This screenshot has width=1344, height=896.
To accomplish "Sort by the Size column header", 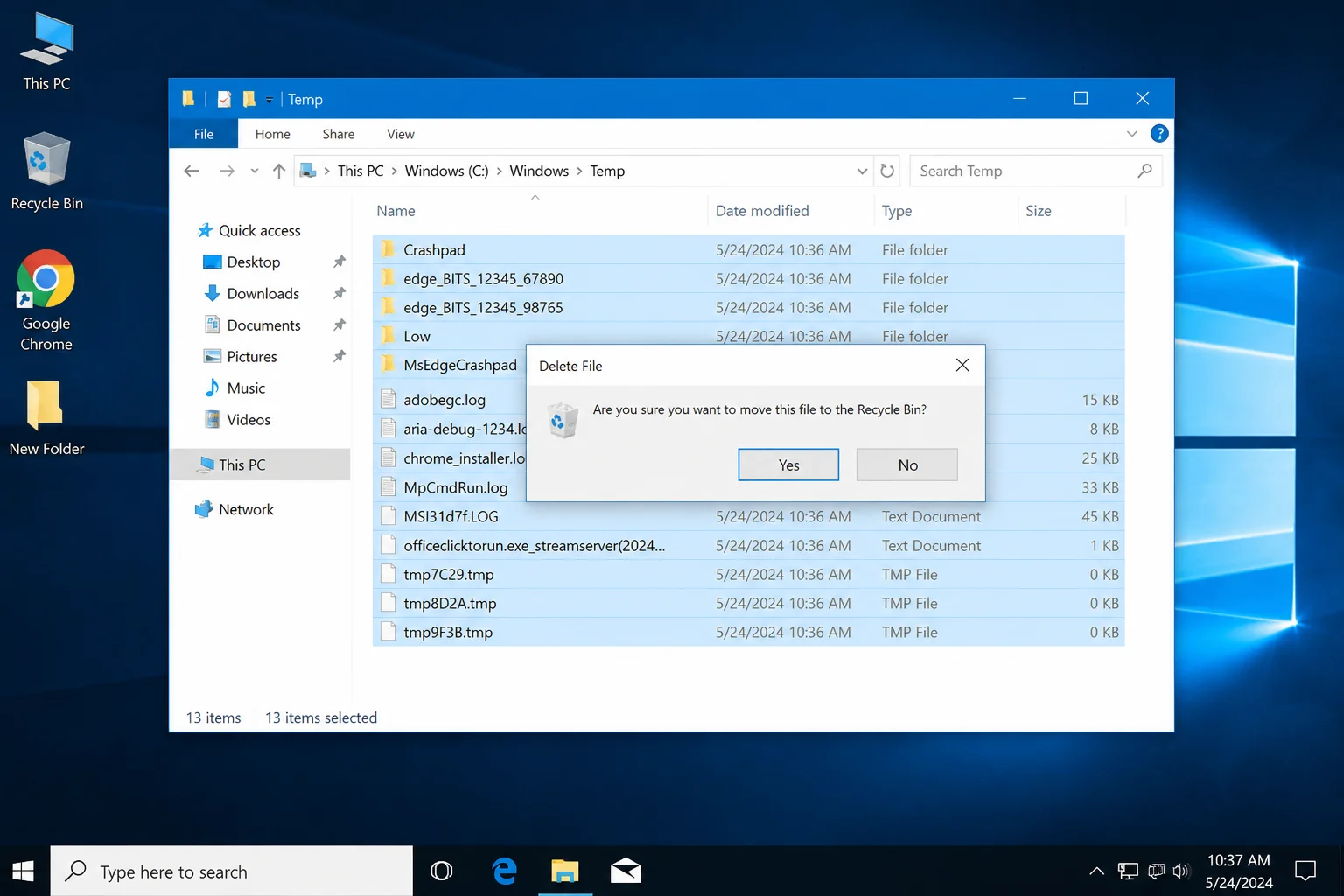I will (x=1039, y=211).
